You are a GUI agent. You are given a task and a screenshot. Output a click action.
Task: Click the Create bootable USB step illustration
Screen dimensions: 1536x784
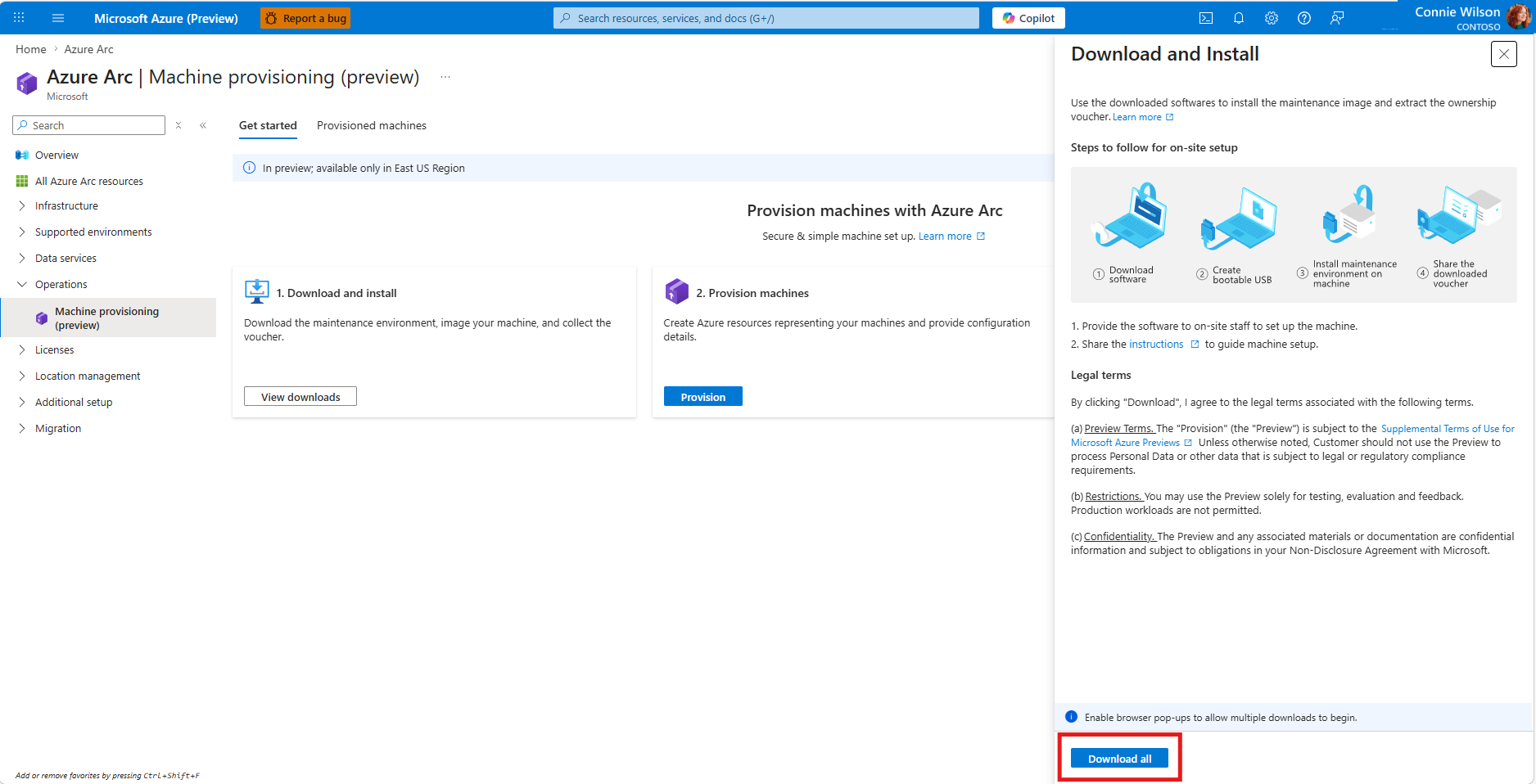1239,219
